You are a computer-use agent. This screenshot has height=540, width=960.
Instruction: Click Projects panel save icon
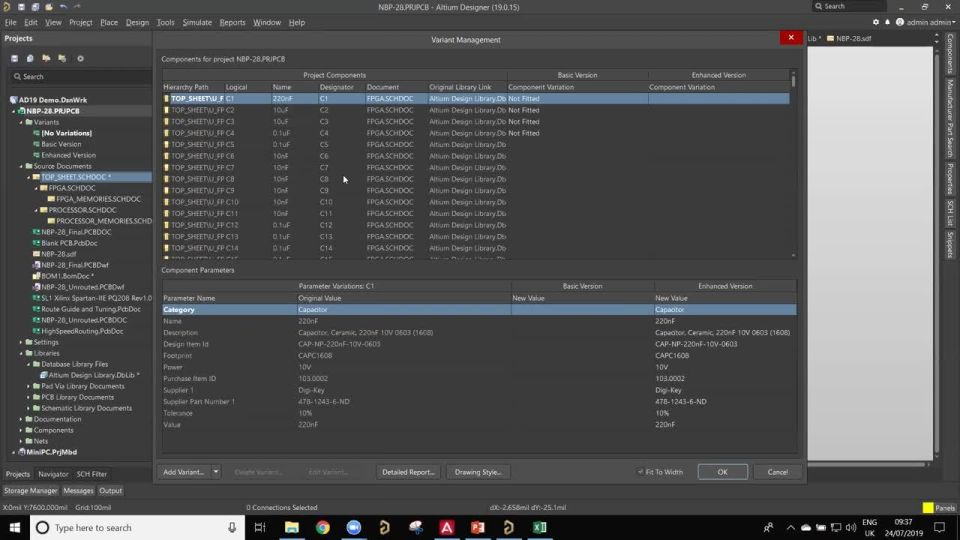pos(15,58)
